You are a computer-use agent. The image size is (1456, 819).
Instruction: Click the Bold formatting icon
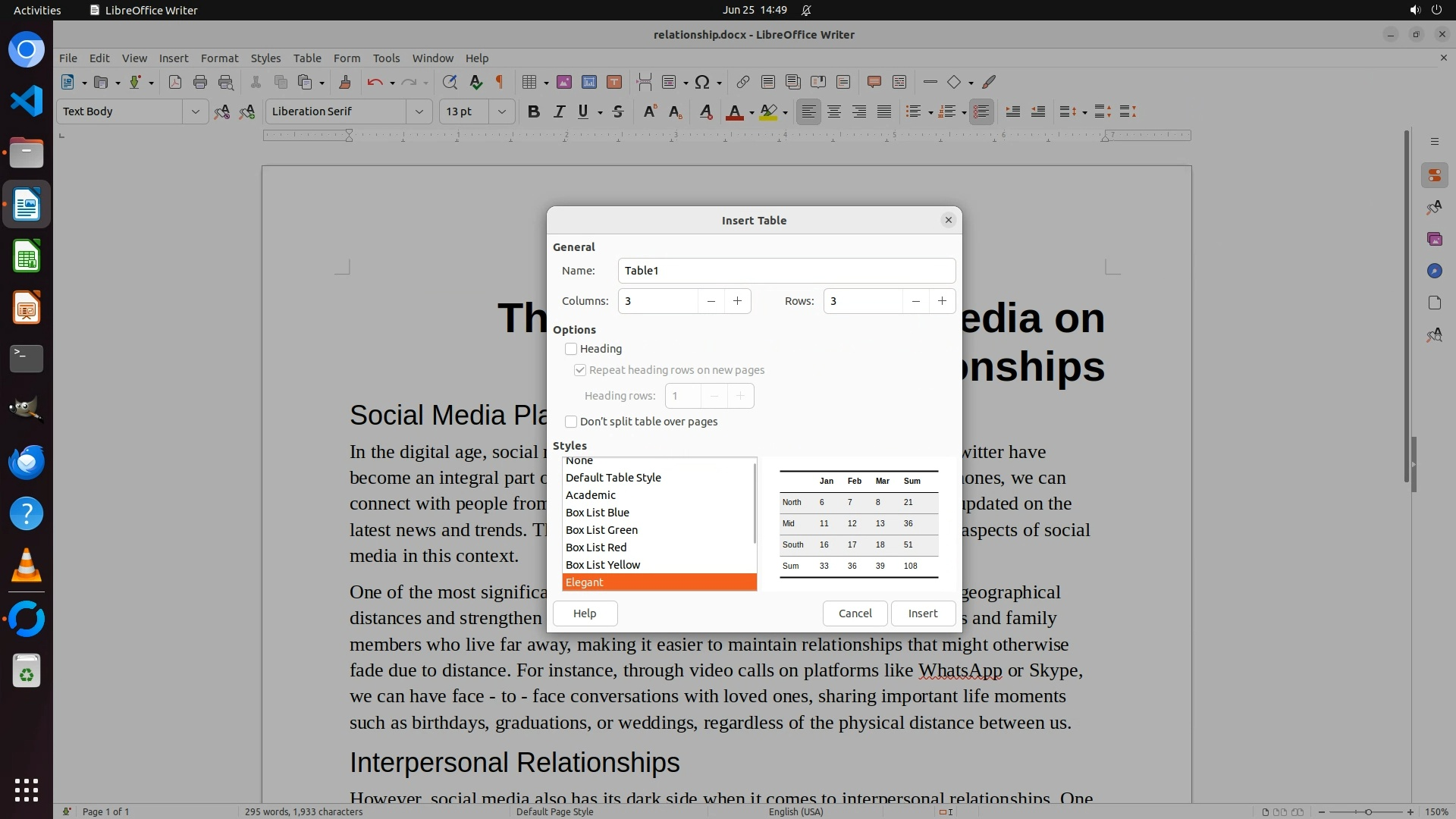point(533,111)
